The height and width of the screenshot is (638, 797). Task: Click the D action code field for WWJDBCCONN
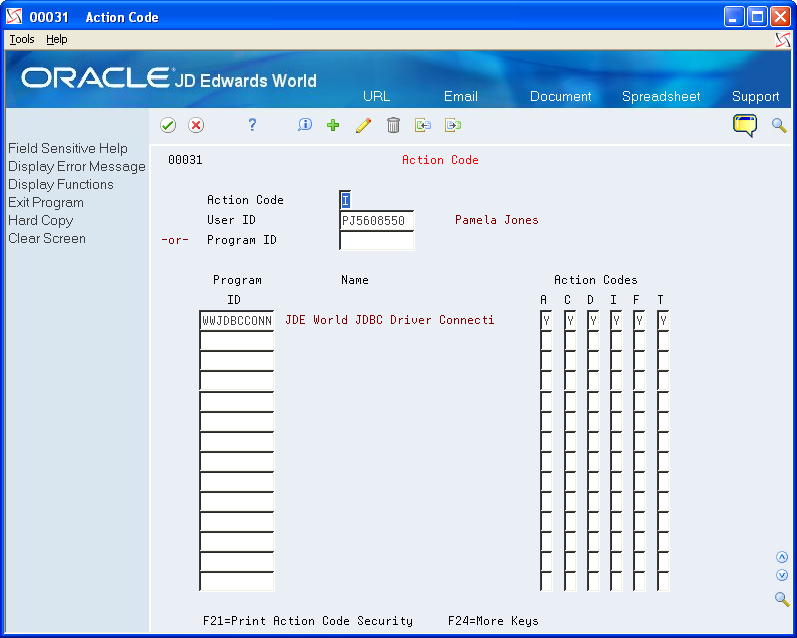[x=593, y=320]
